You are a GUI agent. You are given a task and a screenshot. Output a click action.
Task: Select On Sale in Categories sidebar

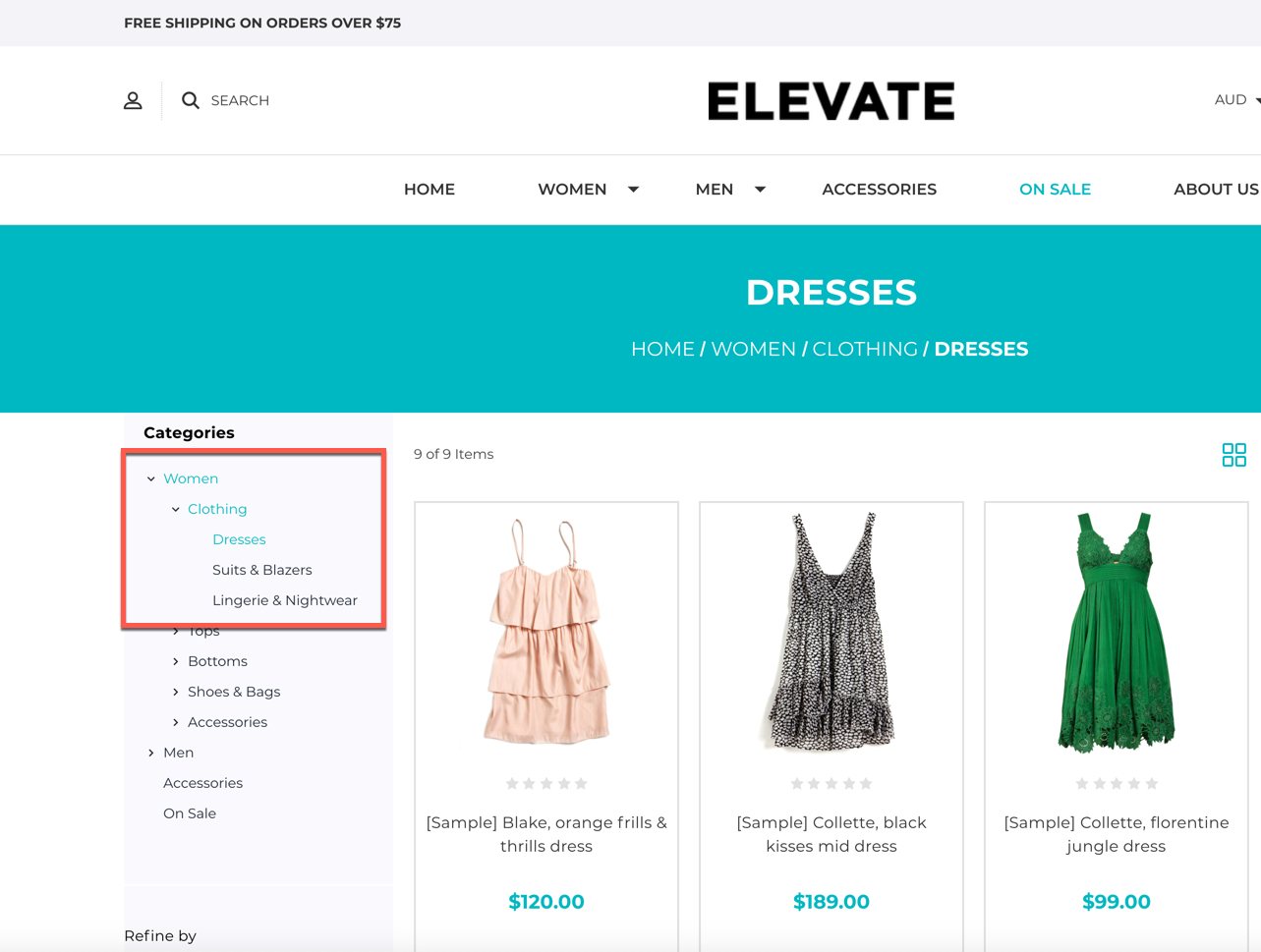click(x=190, y=813)
